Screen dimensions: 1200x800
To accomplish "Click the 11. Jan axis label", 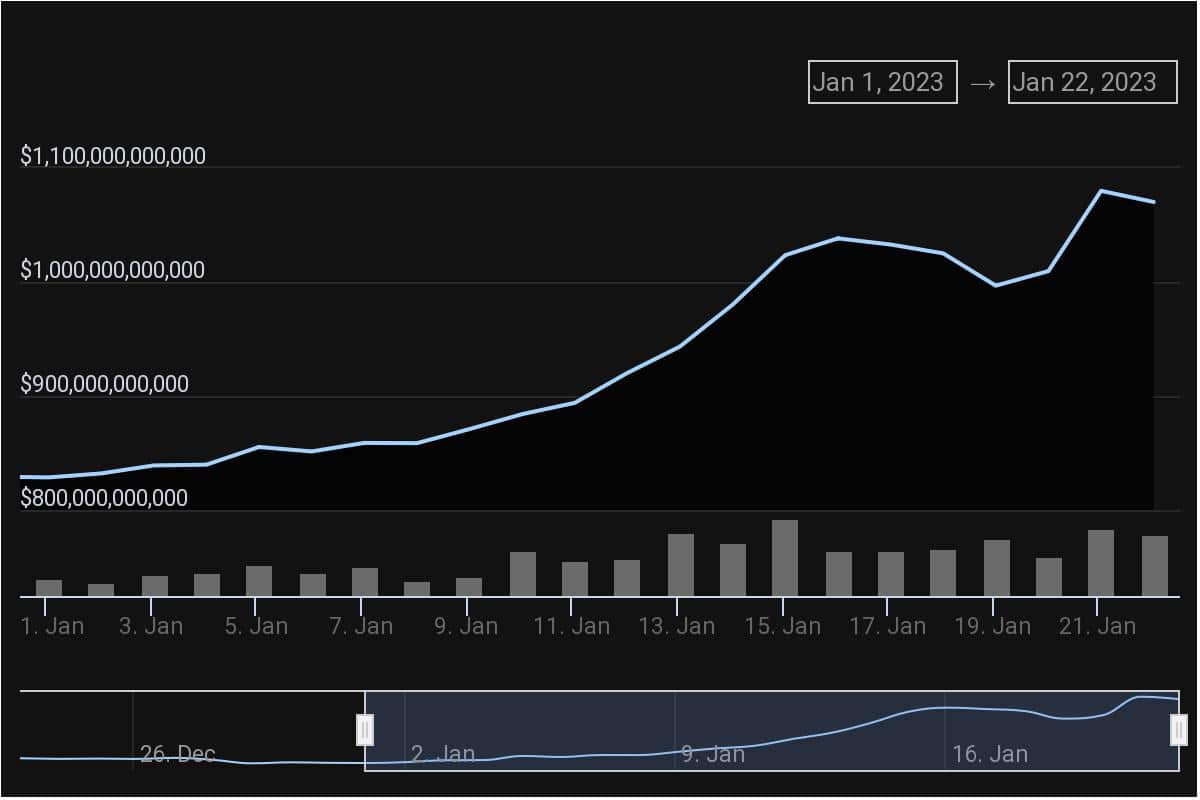I will coord(572,627).
